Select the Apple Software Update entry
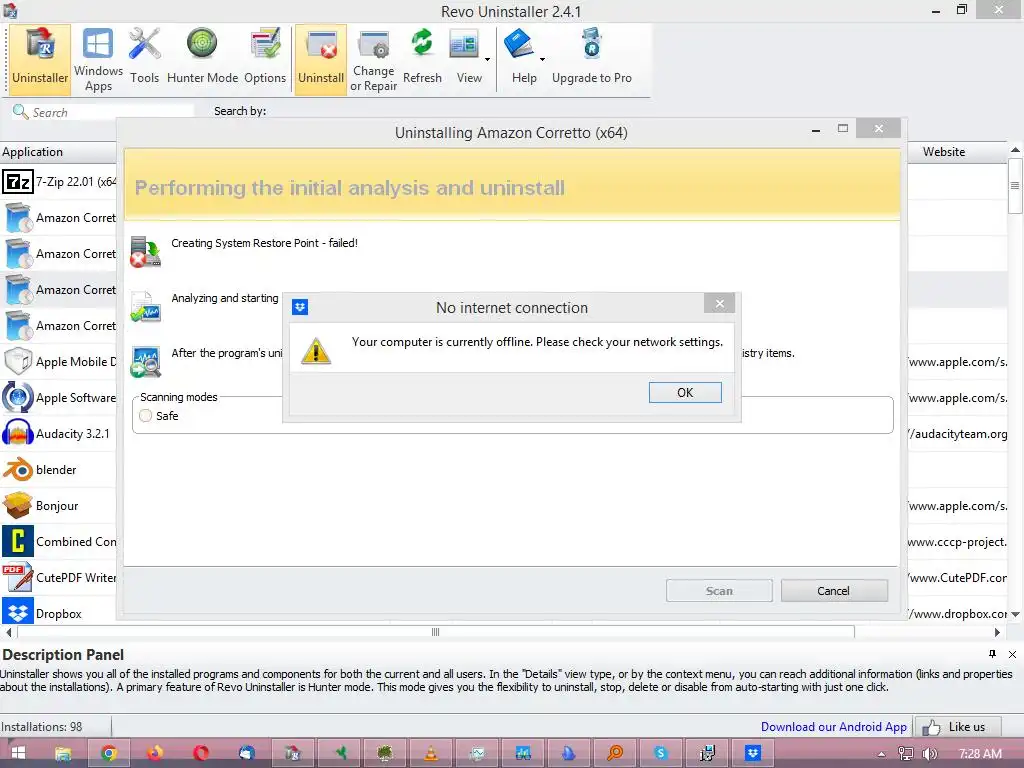Viewport: 1024px width, 768px height. pyautogui.click(x=59, y=397)
